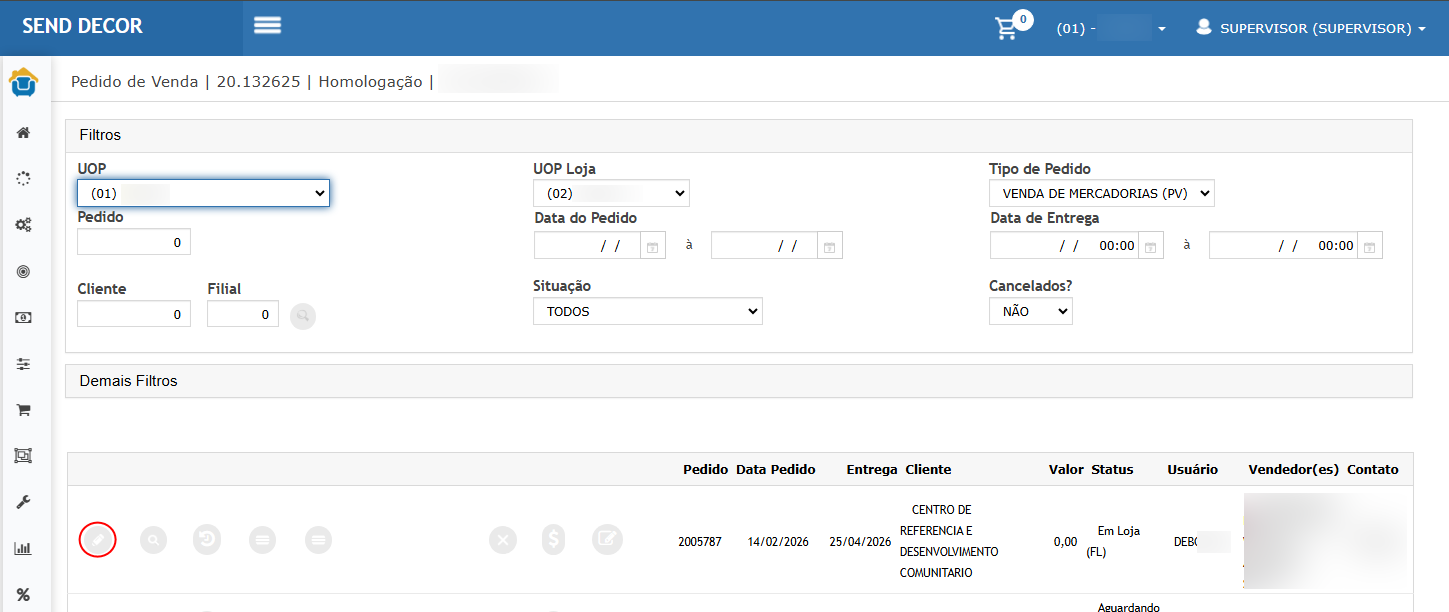Click the history clock icon in order row
The image size is (1449, 612).
pyautogui.click(x=207, y=540)
